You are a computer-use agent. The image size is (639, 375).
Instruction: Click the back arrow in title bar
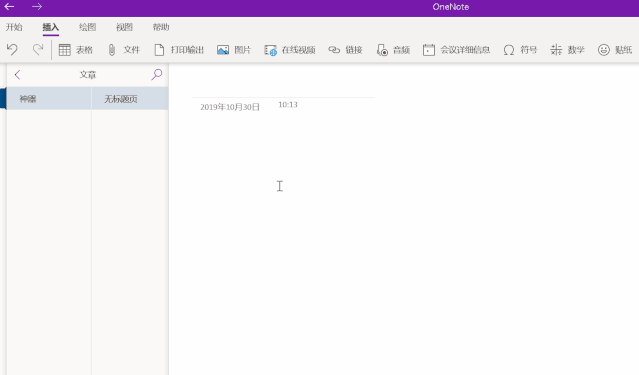(9, 7)
